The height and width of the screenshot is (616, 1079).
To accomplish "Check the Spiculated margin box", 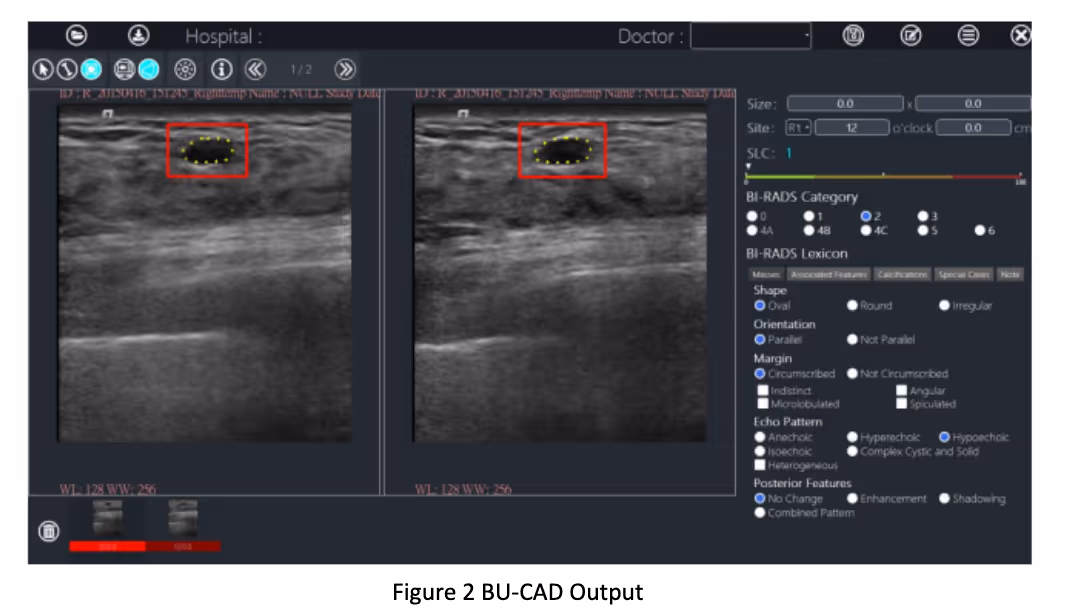I will click(x=901, y=404).
